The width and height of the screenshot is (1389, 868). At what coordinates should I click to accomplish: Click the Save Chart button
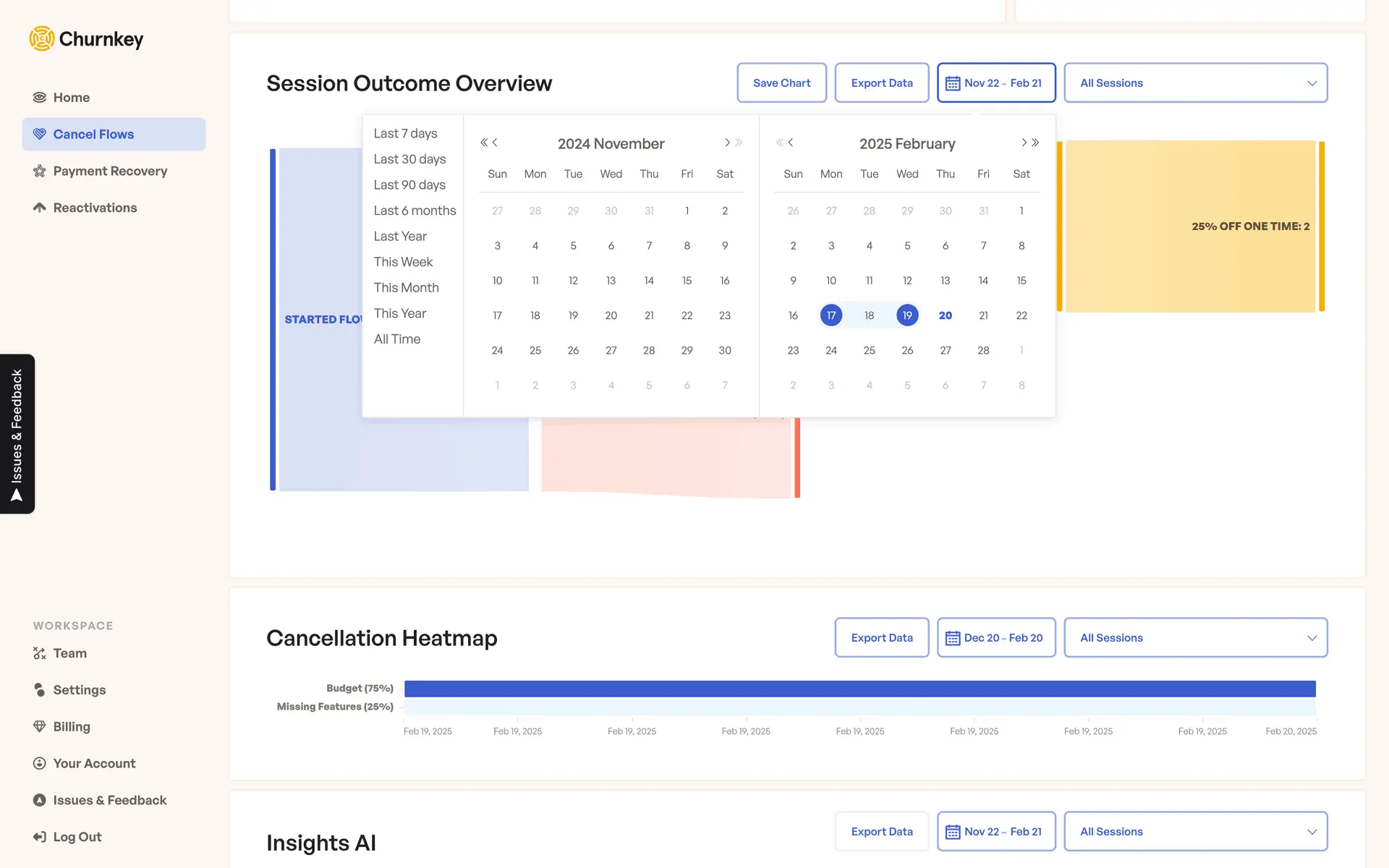[x=781, y=83]
